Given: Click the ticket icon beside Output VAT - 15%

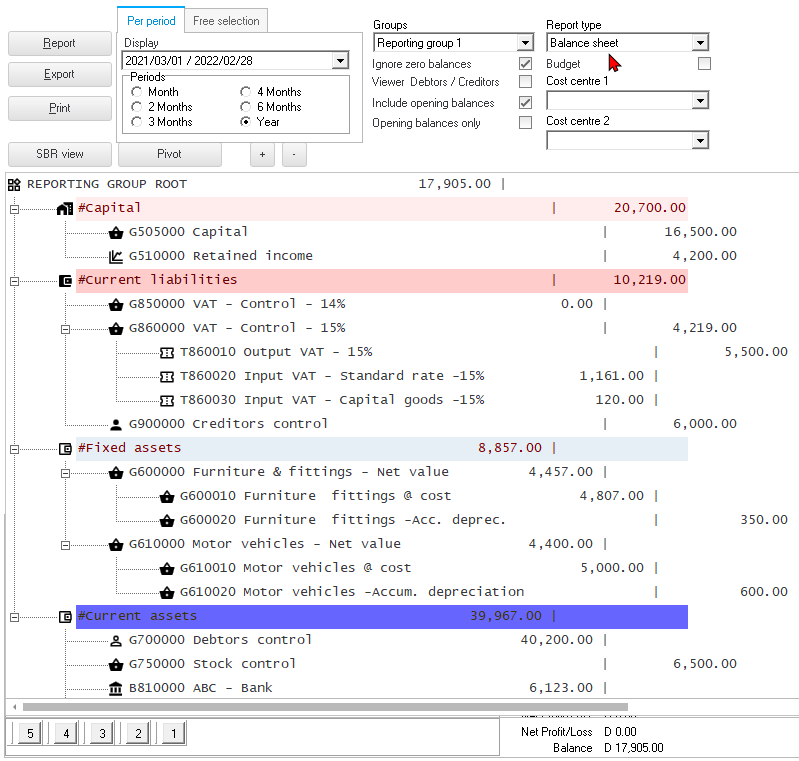Looking at the screenshot, I should coord(167,352).
